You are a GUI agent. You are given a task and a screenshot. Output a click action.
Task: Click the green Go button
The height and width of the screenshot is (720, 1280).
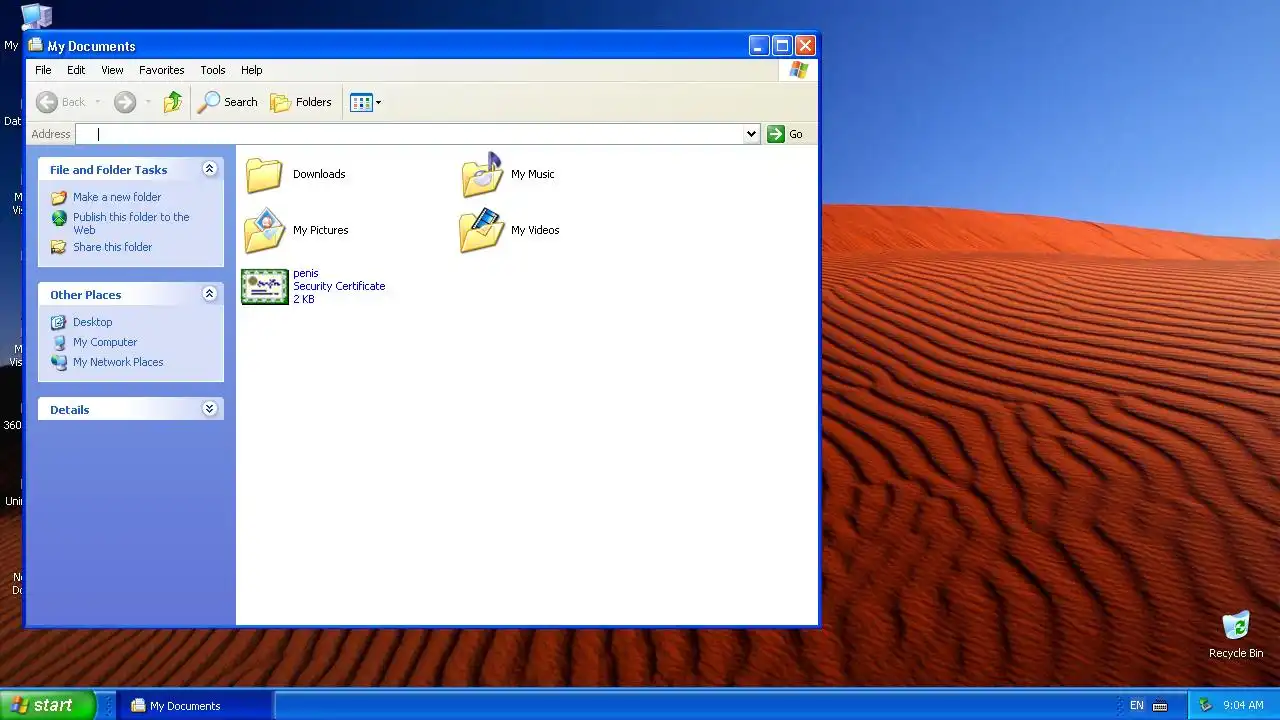click(785, 134)
